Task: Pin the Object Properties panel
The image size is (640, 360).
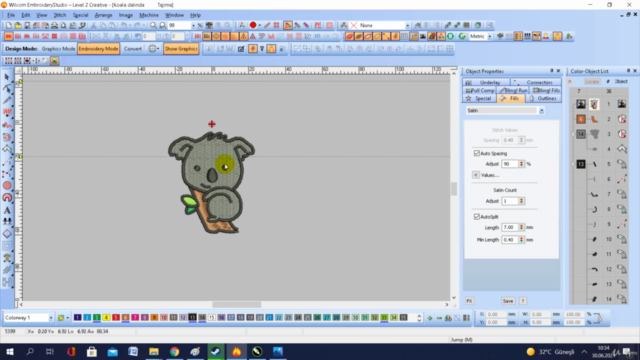Action: (551, 71)
